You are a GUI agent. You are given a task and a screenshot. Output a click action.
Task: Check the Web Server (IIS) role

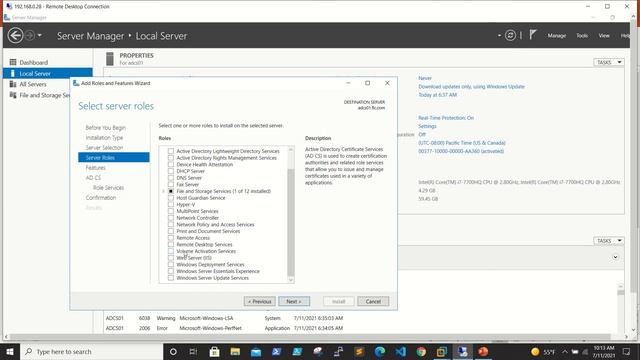[171, 258]
